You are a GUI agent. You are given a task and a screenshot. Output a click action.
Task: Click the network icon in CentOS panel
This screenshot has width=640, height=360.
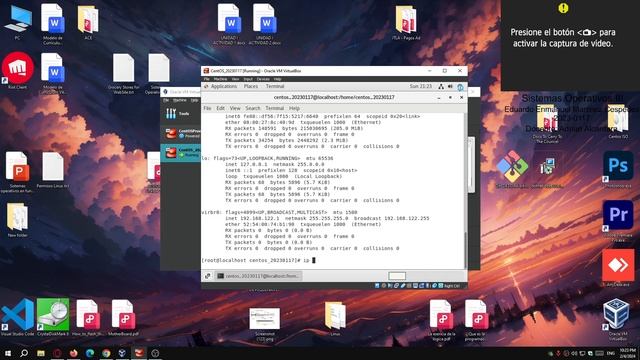click(x=441, y=87)
